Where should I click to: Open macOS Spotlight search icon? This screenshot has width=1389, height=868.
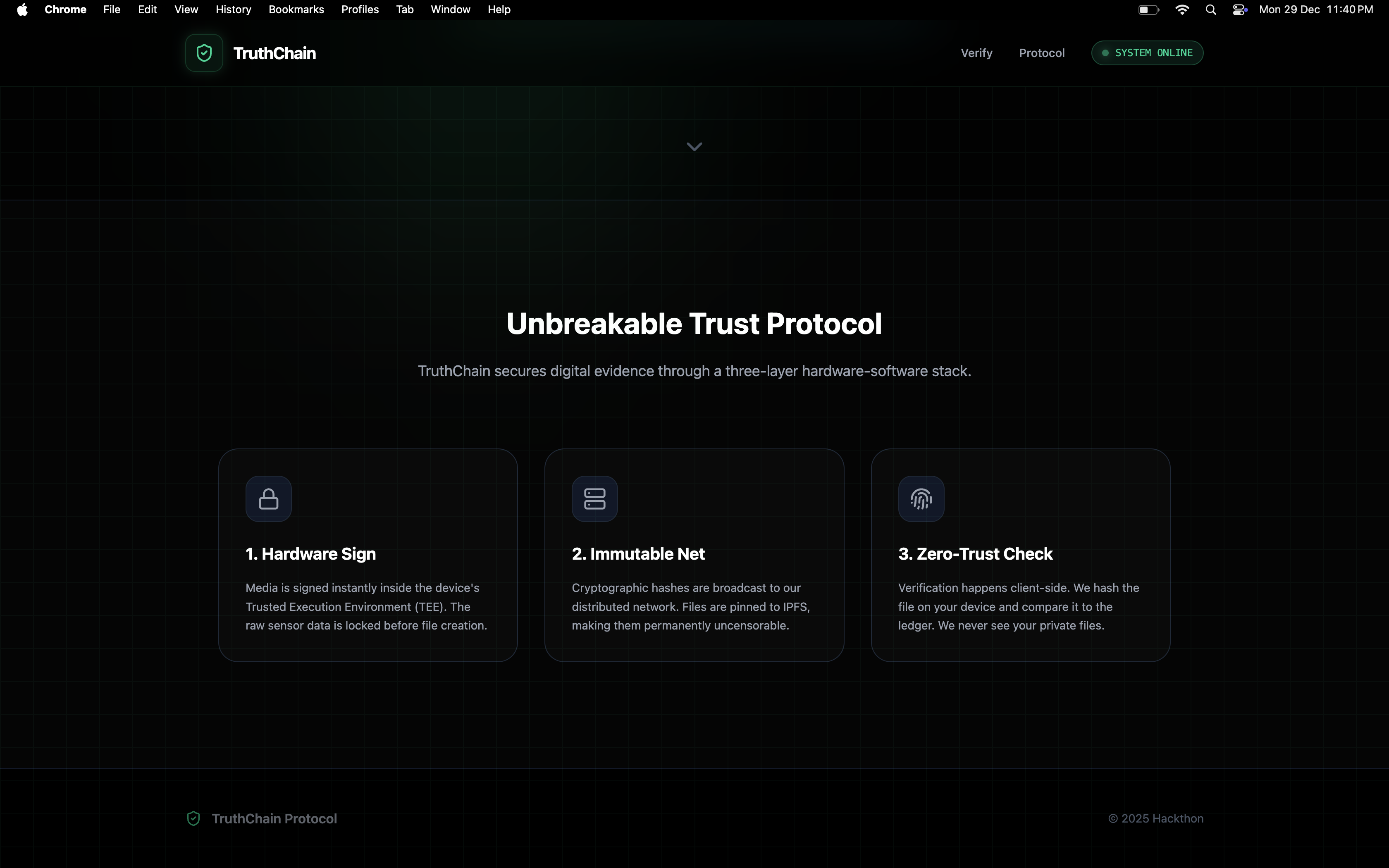(1210, 10)
